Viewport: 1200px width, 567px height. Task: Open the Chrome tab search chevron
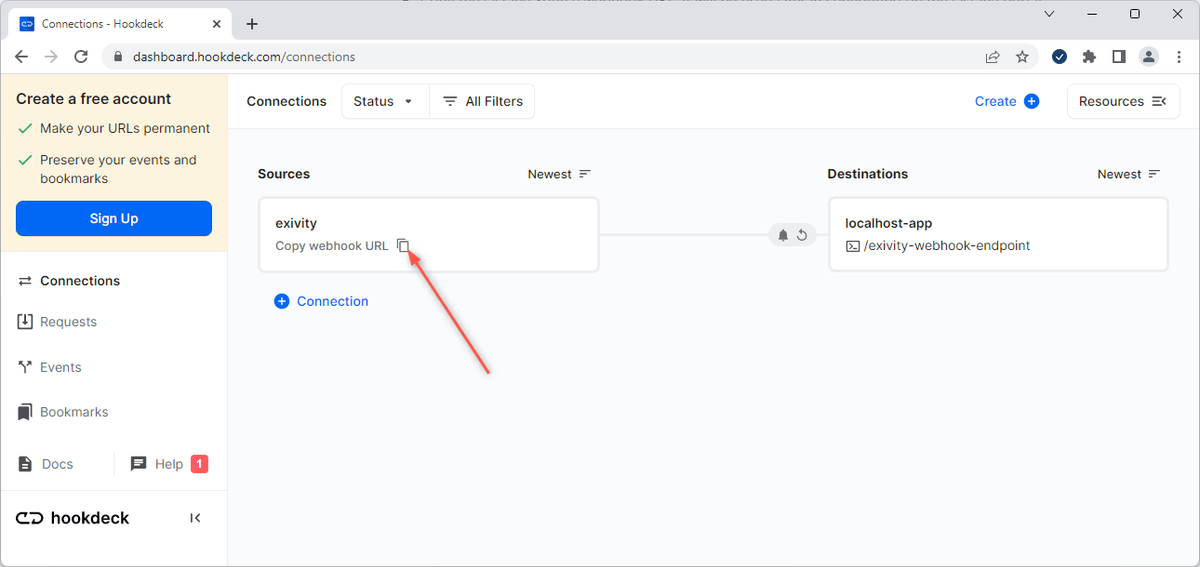point(1049,14)
